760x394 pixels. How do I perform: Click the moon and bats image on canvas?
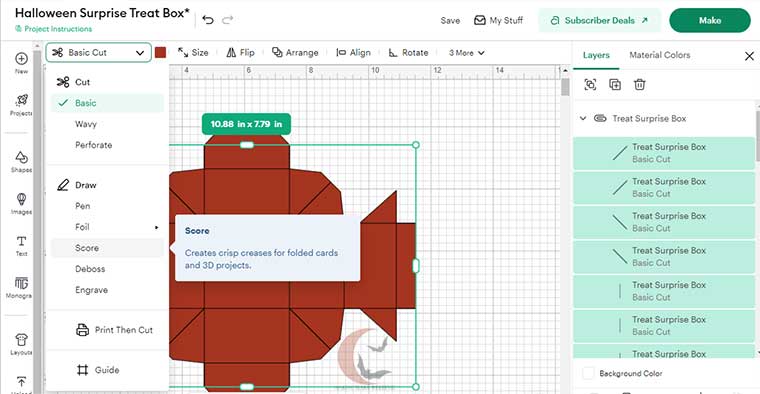[364, 356]
